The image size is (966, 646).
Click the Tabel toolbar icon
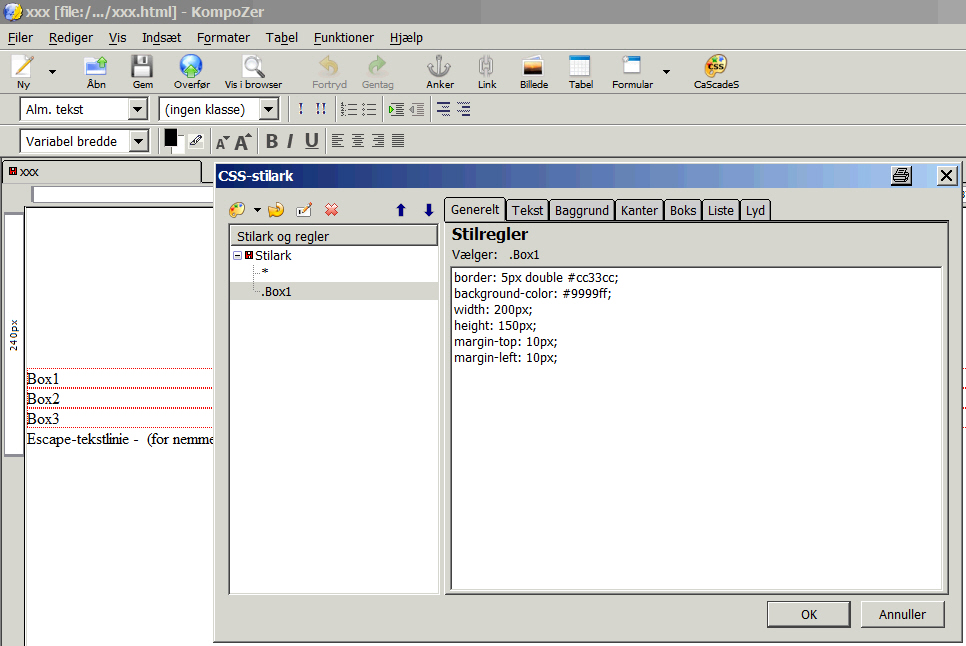pyautogui.click(x=580, y=68)
